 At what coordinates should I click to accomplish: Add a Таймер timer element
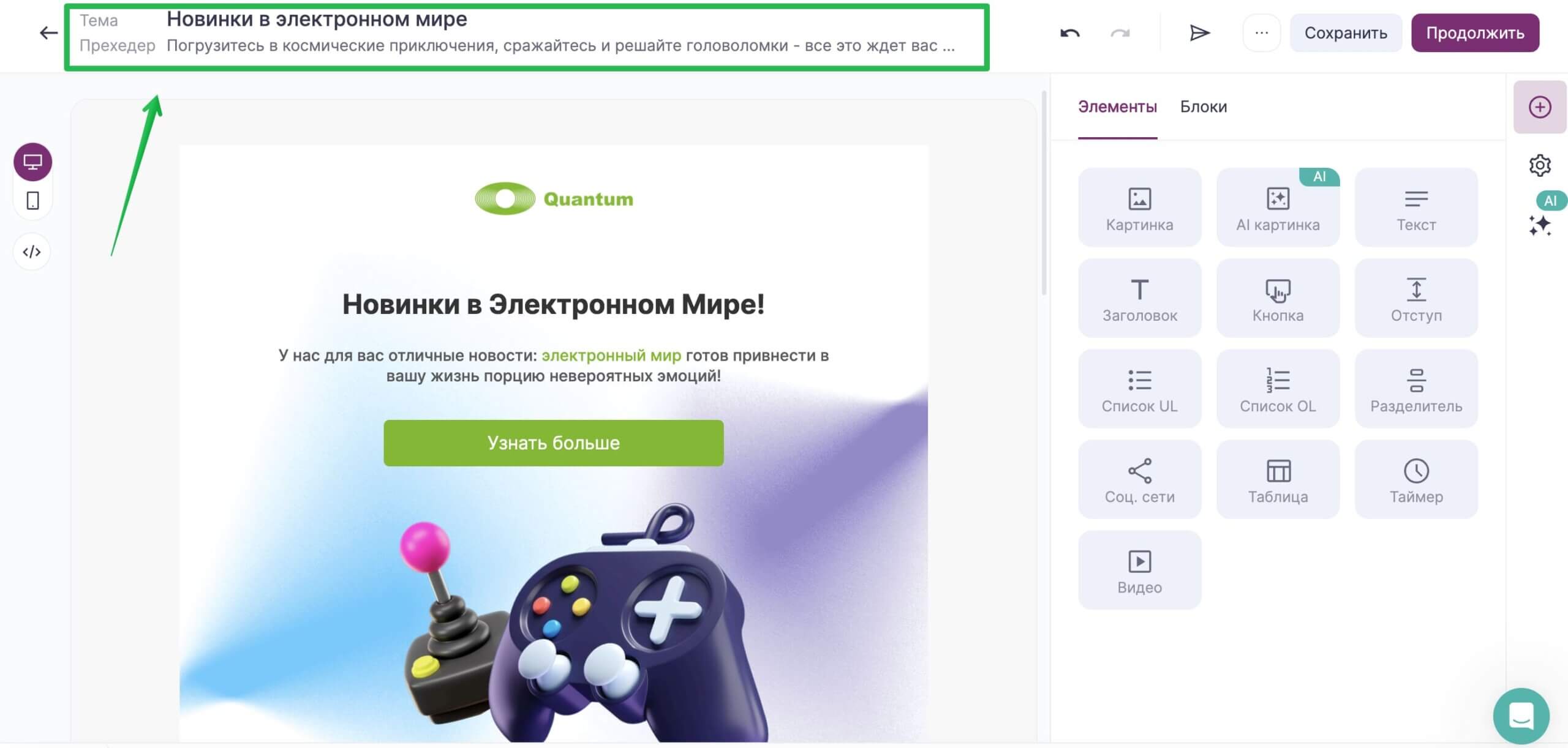pyautogui.click(x=1417, y=479)
